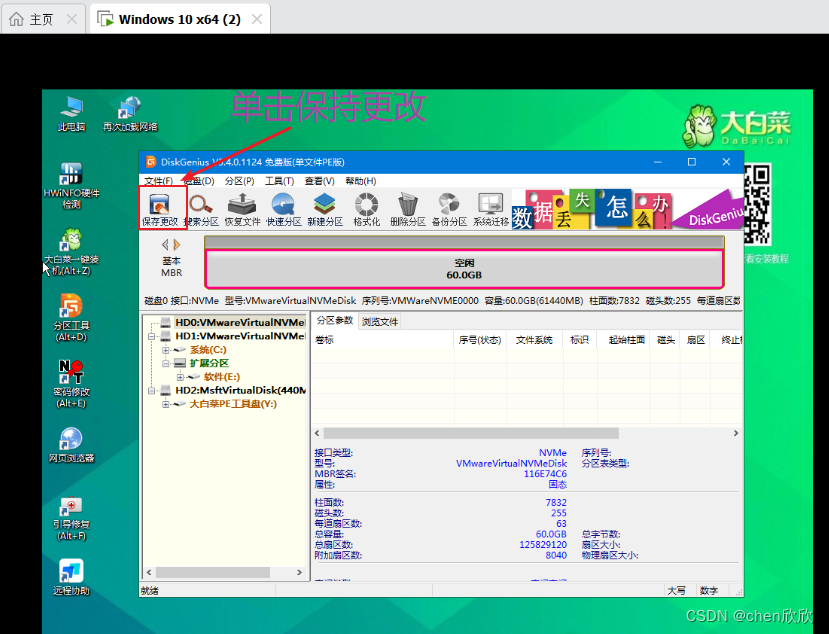Image resolution: width=829 pixels, height=634 pixels.
Task: Expand the 软件(E:) partition node
Action: point(180,377)
